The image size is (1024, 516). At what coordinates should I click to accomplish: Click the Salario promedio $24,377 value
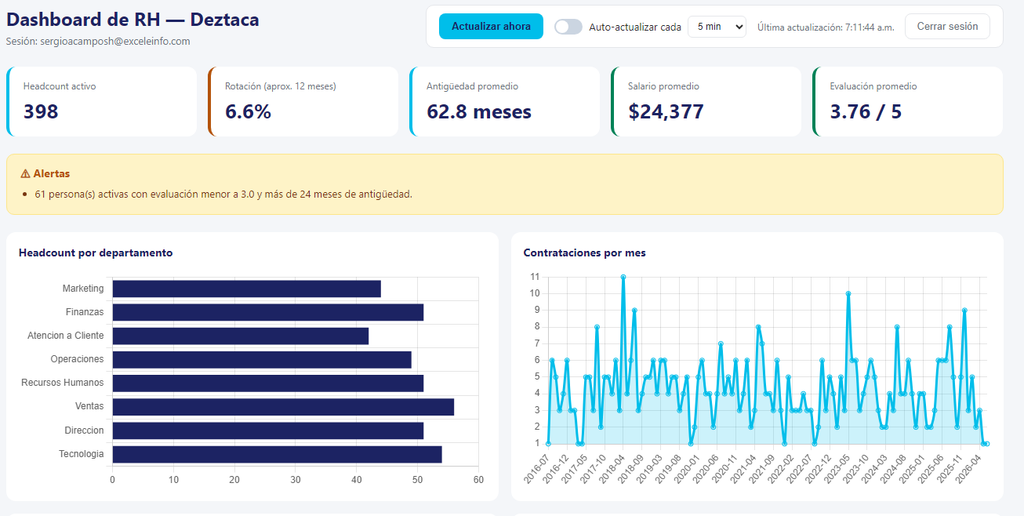pyautogui.click(x=665, y=112)
